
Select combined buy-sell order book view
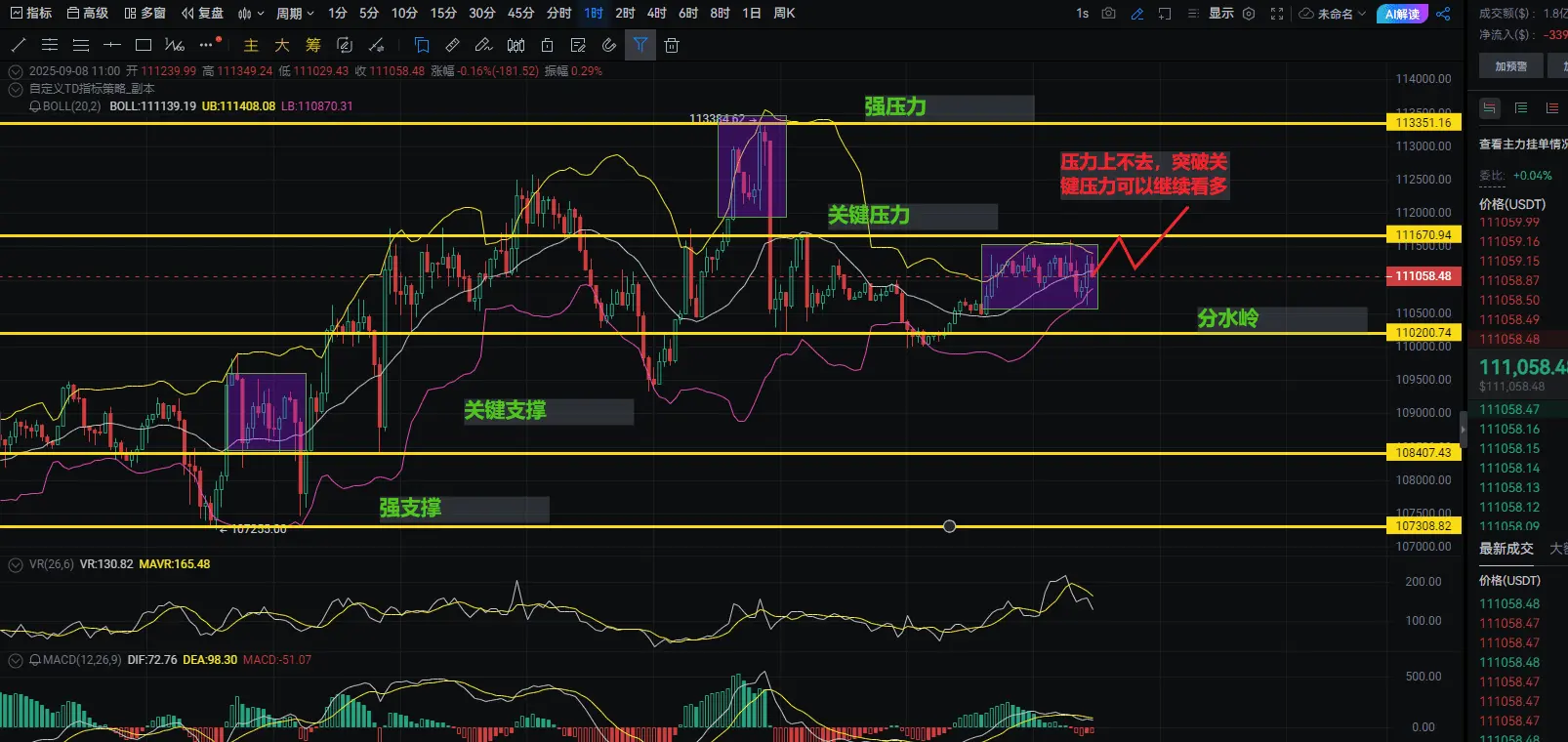click(1490, 108)
